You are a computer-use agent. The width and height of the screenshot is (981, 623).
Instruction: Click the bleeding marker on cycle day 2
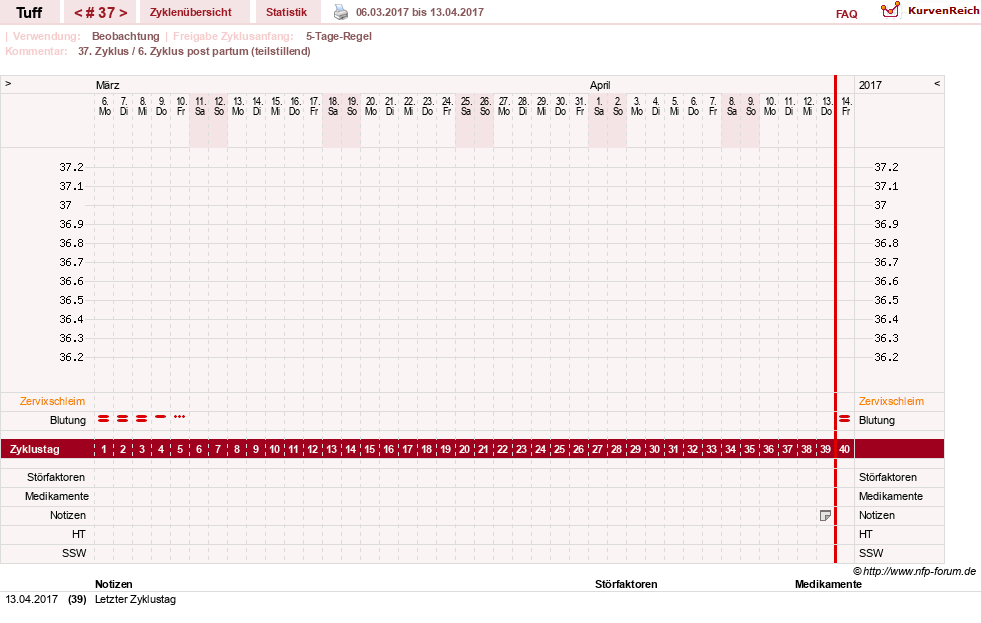[x=123, y=418]
